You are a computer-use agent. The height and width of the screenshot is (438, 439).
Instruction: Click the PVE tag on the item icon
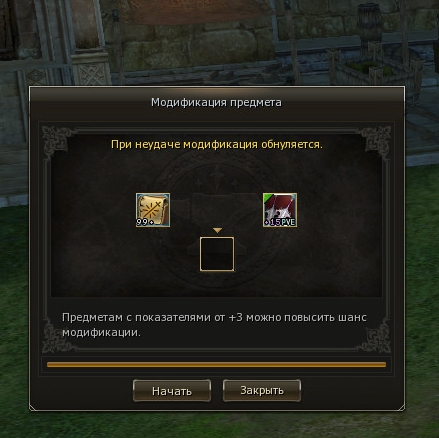click(288, 222)
